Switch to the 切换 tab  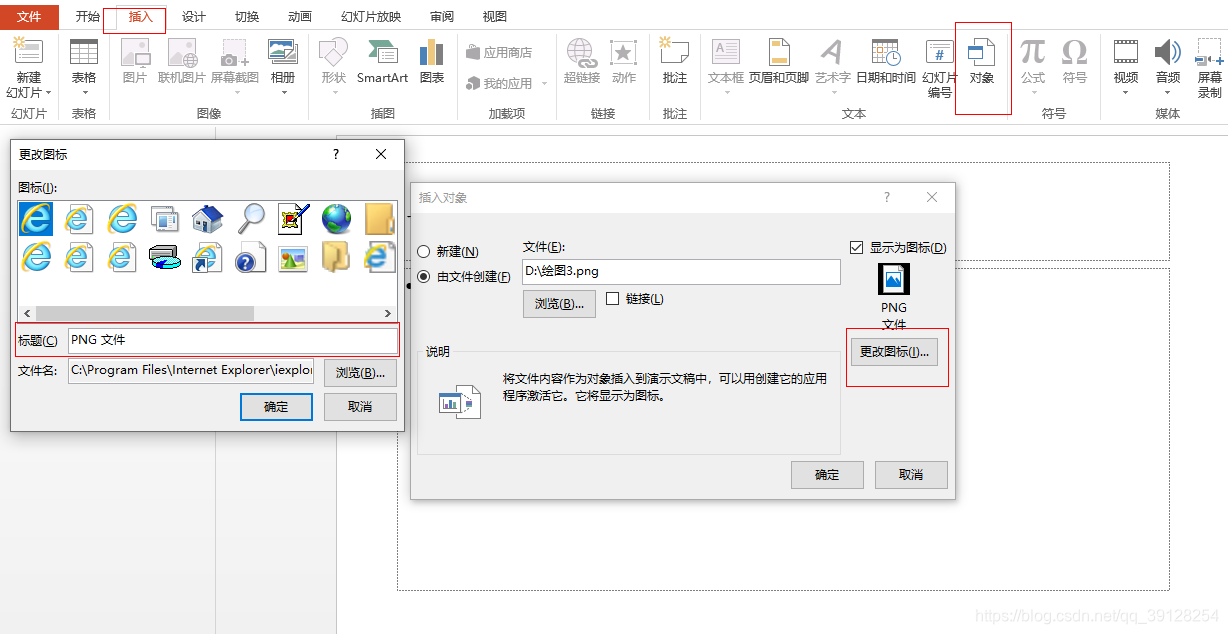[x=247, y=17]
